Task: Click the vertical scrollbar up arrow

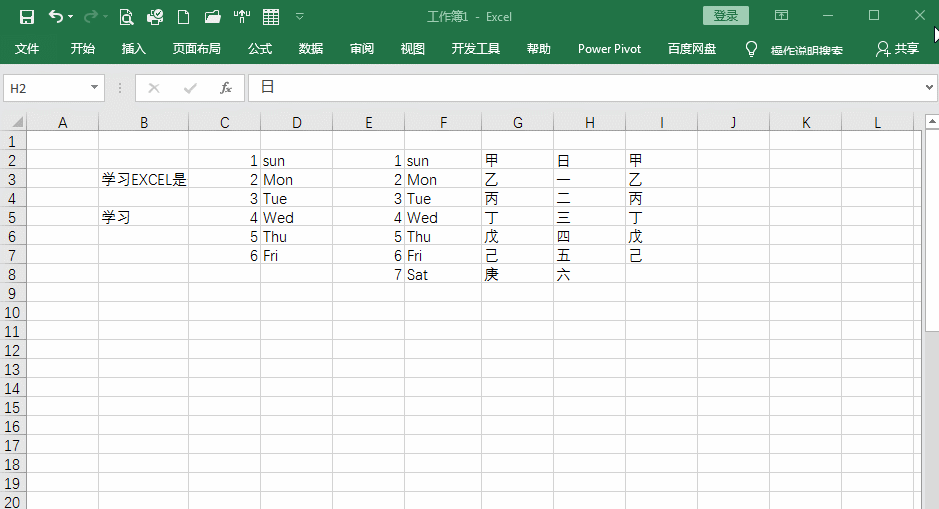Action: (x=932, y=122)
